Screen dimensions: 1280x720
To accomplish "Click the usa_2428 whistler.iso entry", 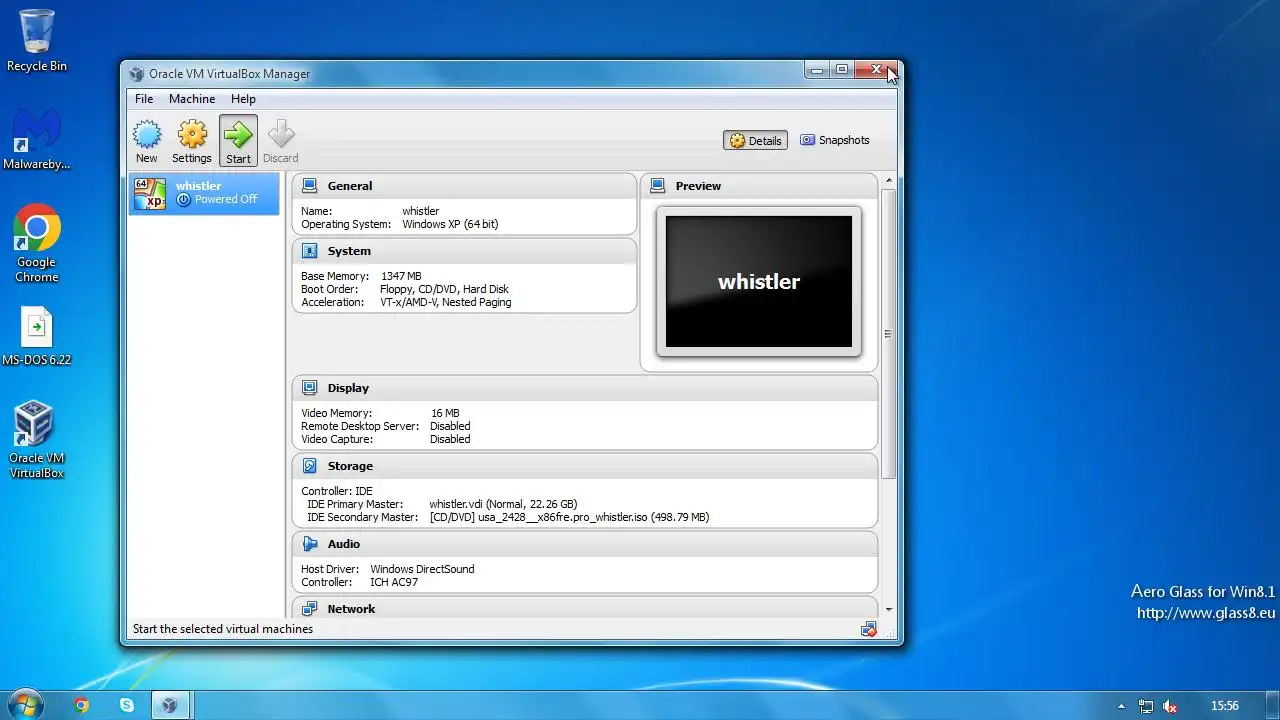I will click(x=569, y=517).
